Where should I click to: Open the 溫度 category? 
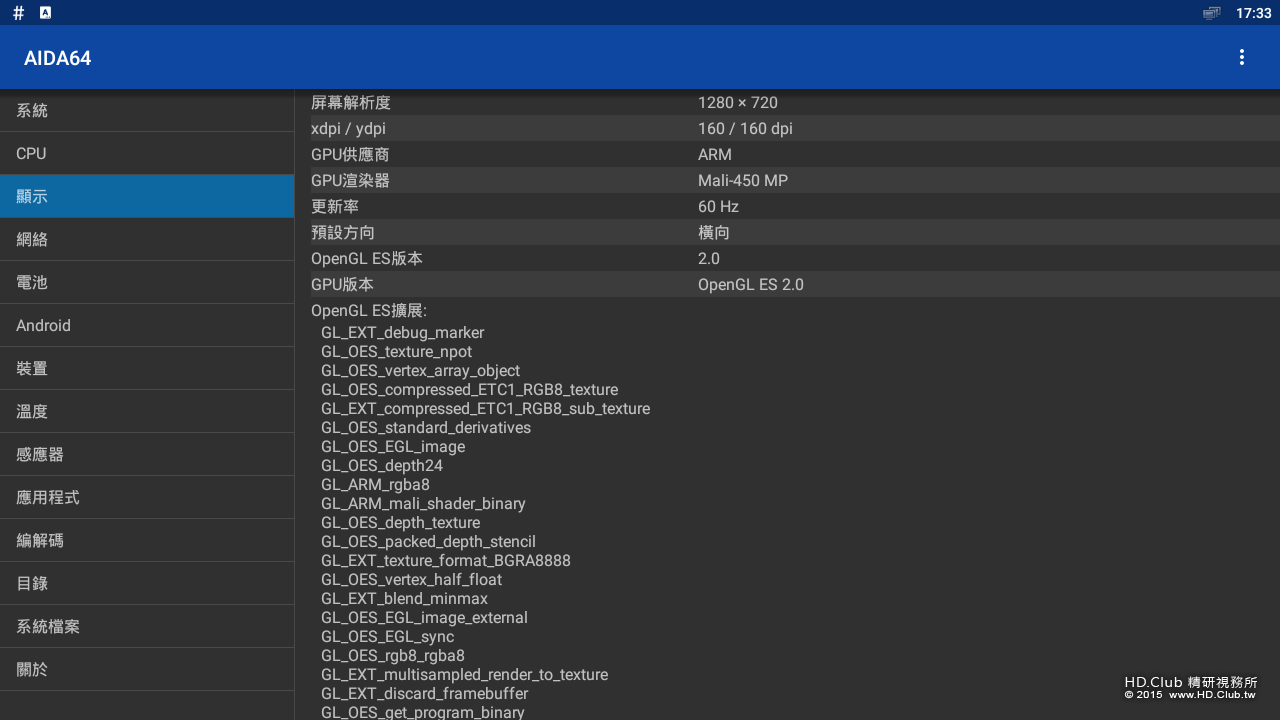click(147, 411)
